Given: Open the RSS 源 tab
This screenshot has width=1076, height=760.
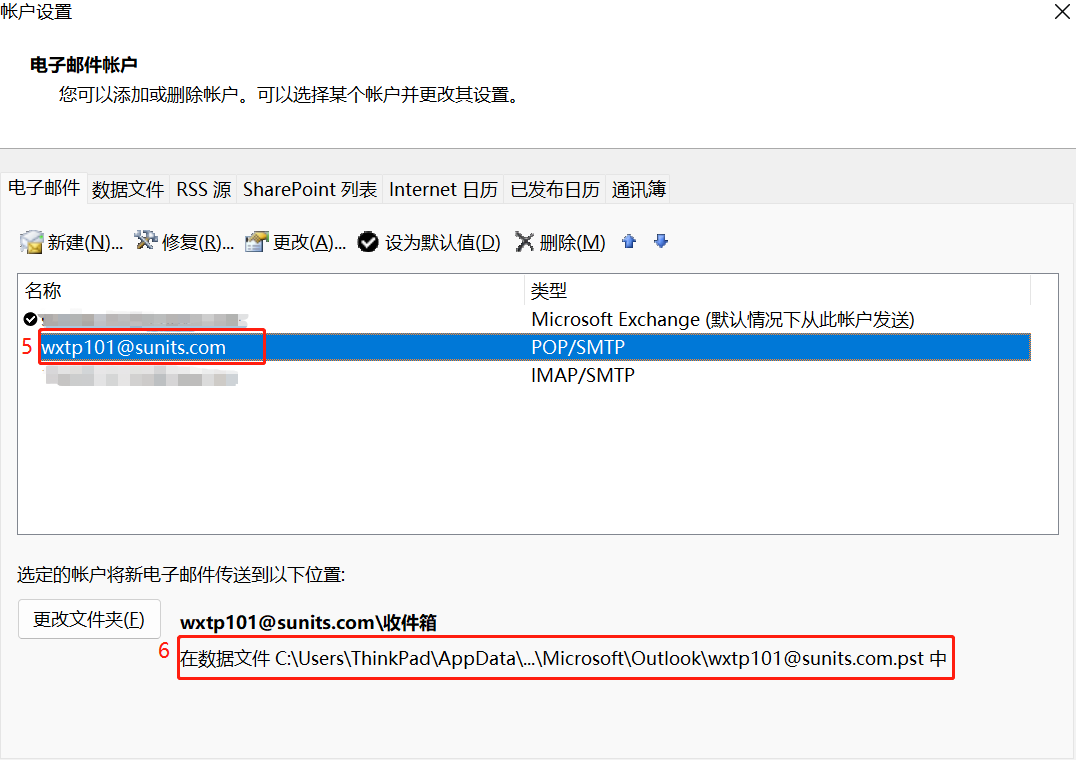Looking at the screenshot, I should 203,189.
